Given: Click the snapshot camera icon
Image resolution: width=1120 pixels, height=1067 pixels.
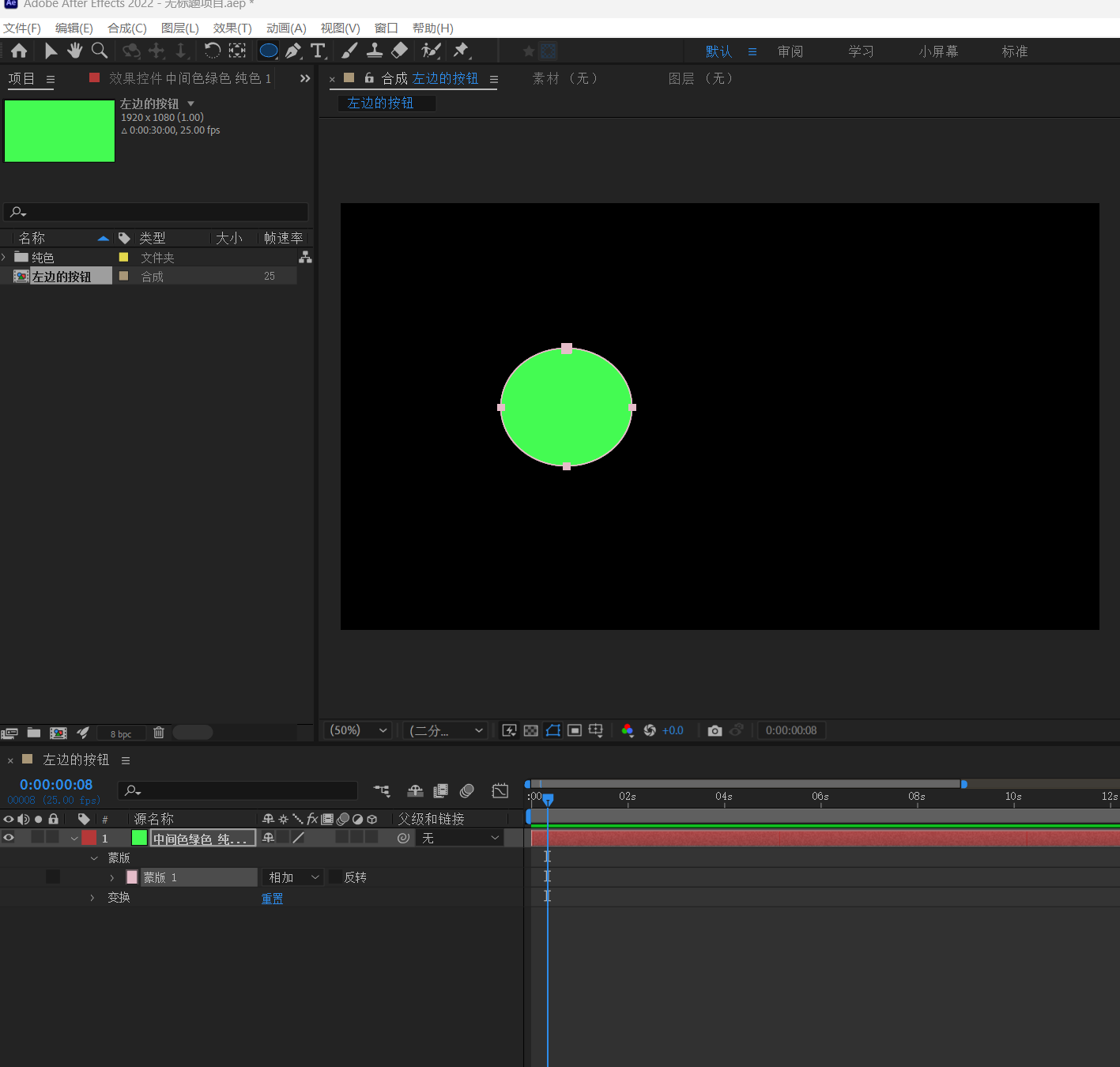Looking at the screenshot, I should click(x=715, y=730).
